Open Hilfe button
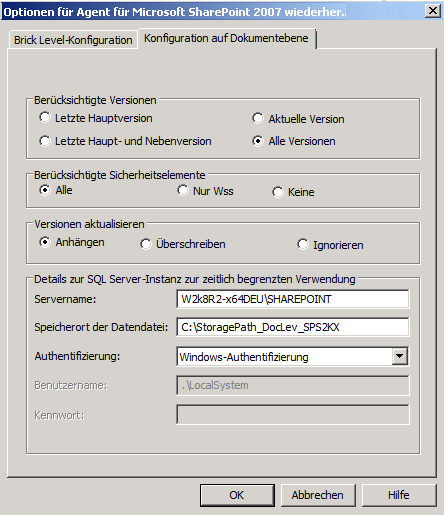This screenshot has width=444, height=515. coord(399,495)
